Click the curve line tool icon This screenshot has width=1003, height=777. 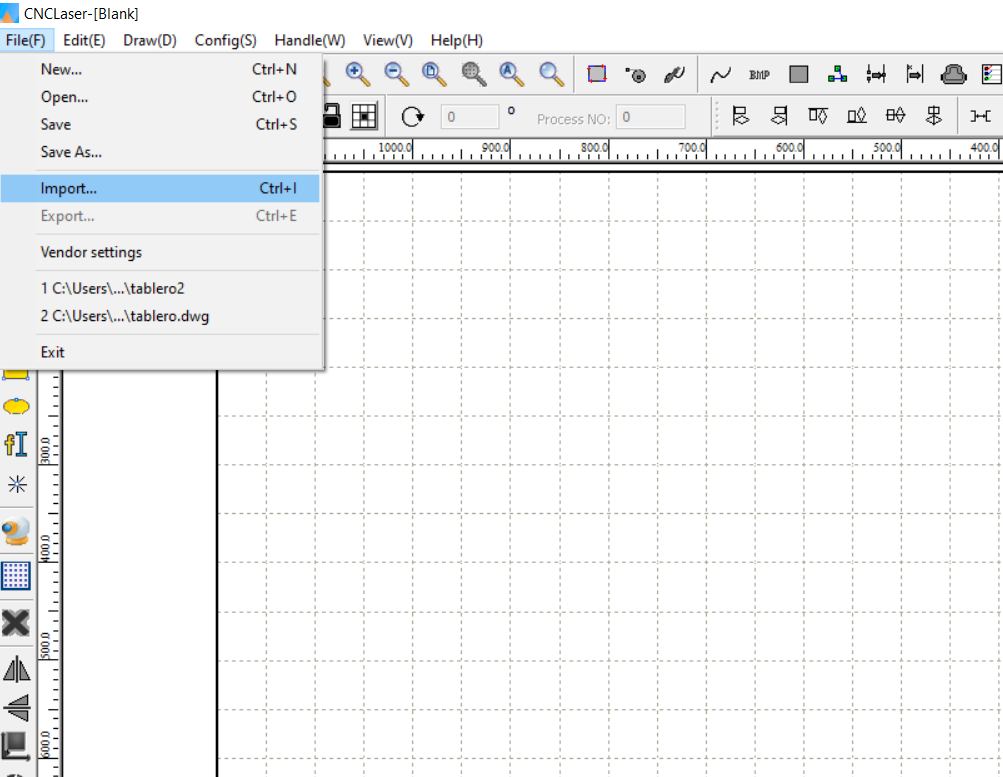pyautogui.click(x=720, y=75)
